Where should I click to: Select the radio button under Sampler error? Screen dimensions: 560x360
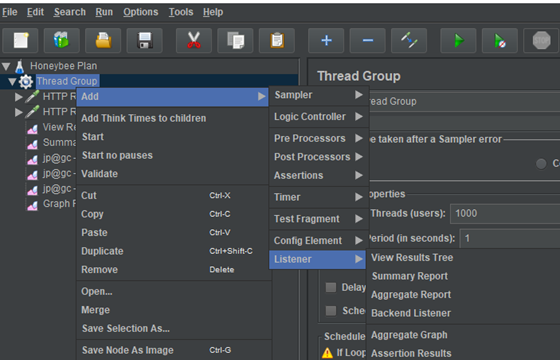(x=541, y=164)
